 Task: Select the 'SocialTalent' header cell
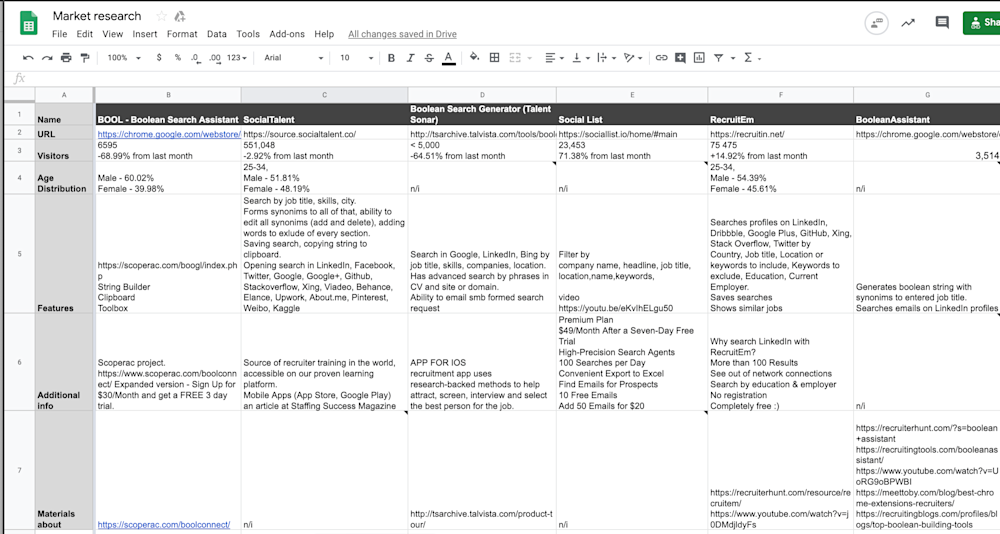point(324,114)
